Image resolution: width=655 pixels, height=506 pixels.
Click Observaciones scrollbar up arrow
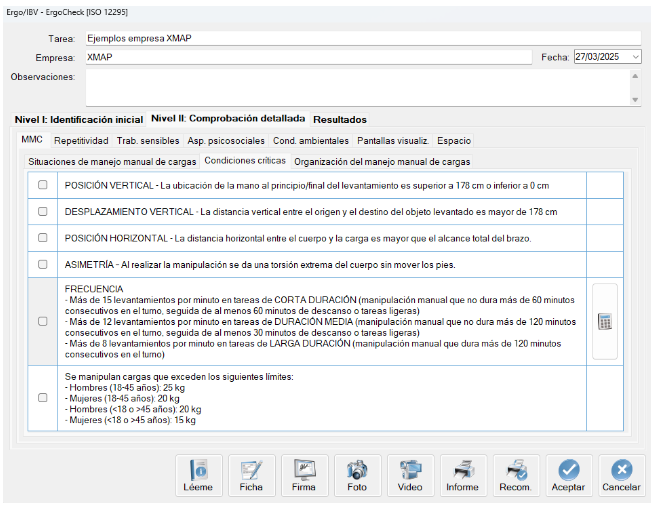pyautogui.click(x=635, y=76)
